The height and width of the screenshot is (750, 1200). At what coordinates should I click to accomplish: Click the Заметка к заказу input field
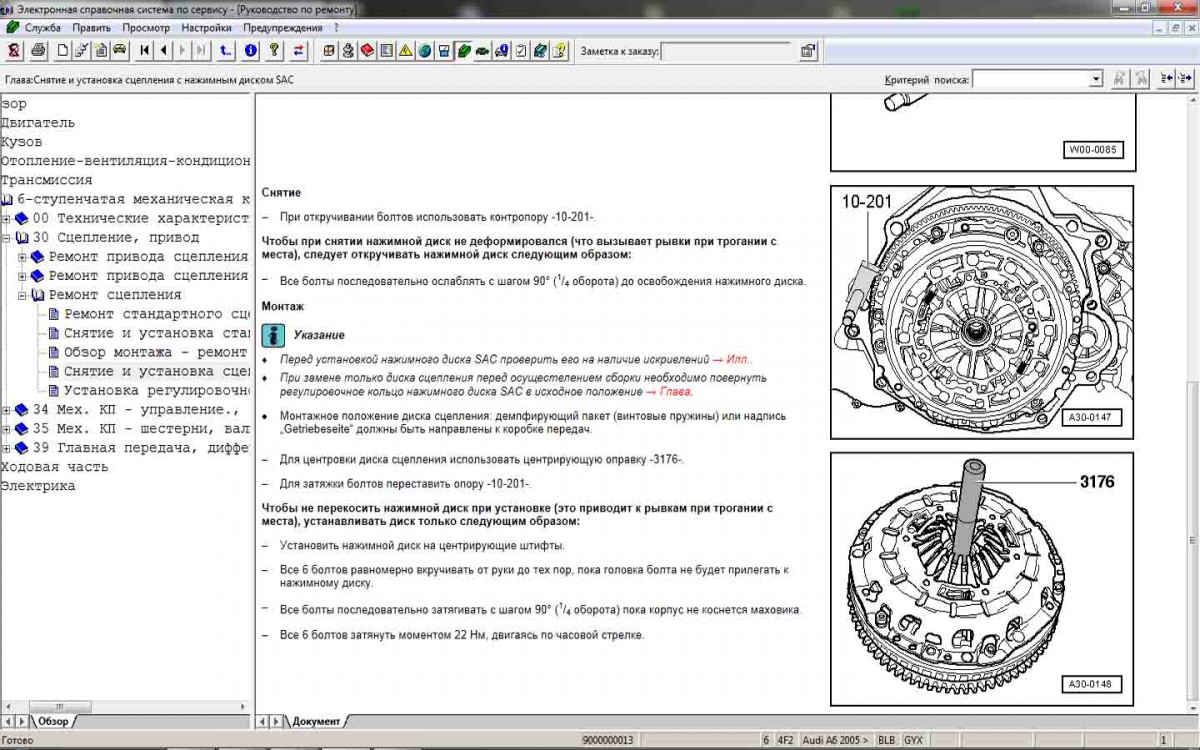pos(727,51)
